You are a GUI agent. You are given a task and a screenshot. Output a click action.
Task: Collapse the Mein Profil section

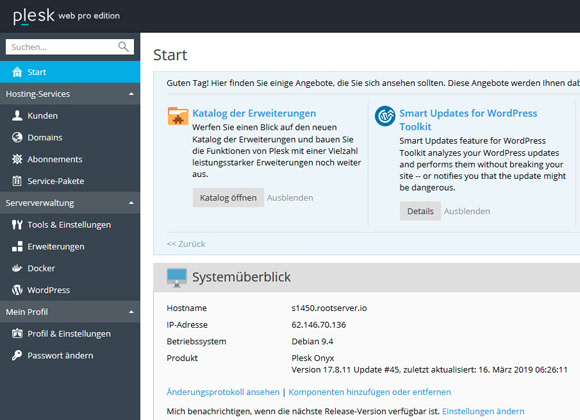click(x=131, y=312)
